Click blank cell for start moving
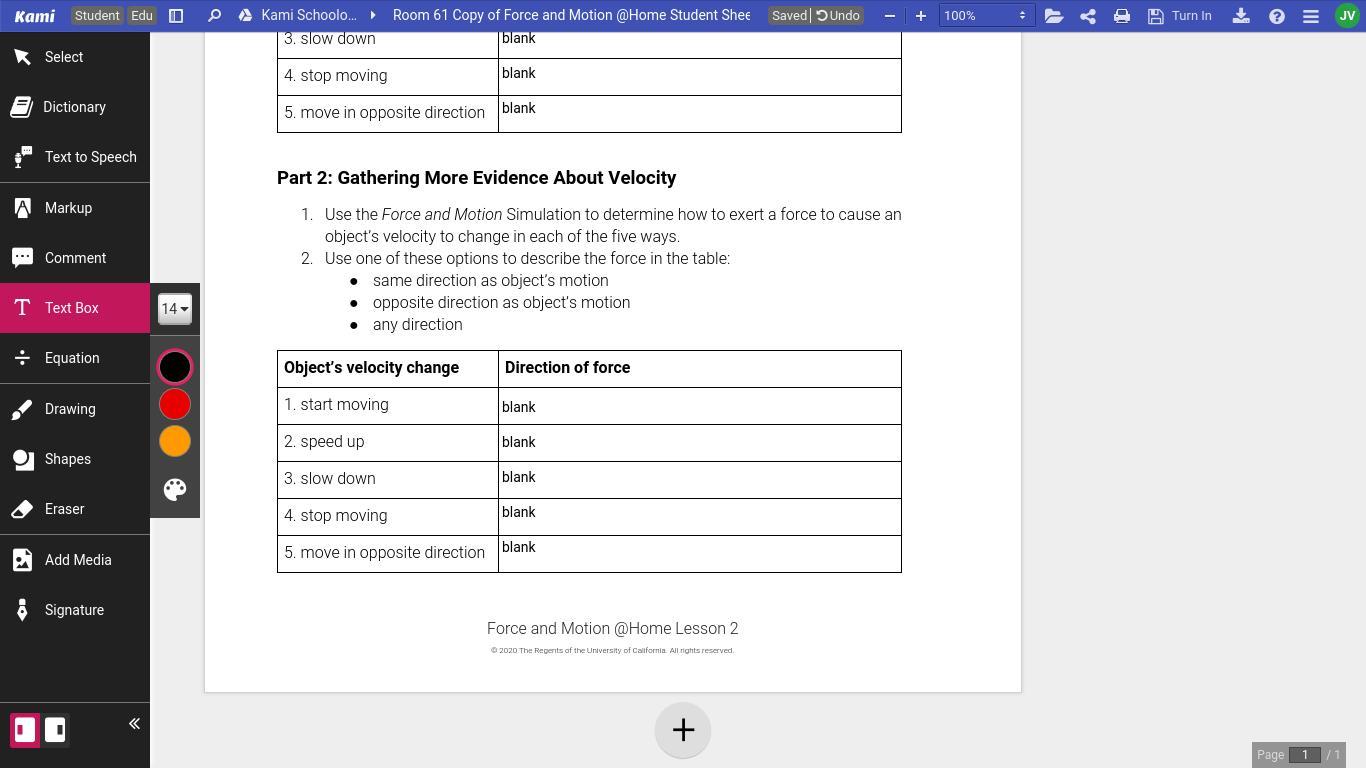The width and height of the screenshot is (1366, 768). [700, 406]
